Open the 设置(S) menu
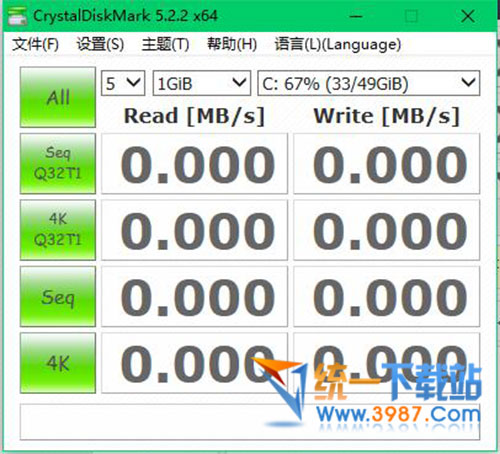 (x=100, y=44)
